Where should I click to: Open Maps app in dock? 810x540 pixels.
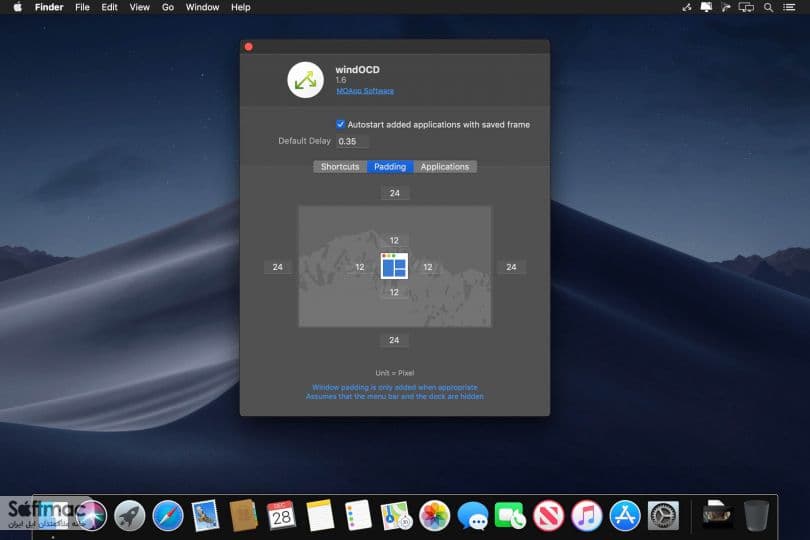click(x=396, y=515)
